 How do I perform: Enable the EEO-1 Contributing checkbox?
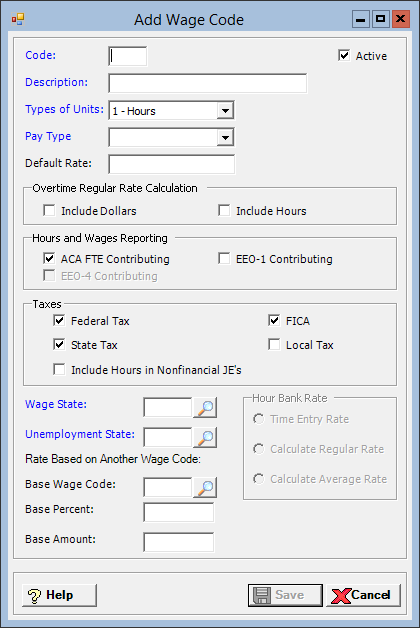click(224, 258)
